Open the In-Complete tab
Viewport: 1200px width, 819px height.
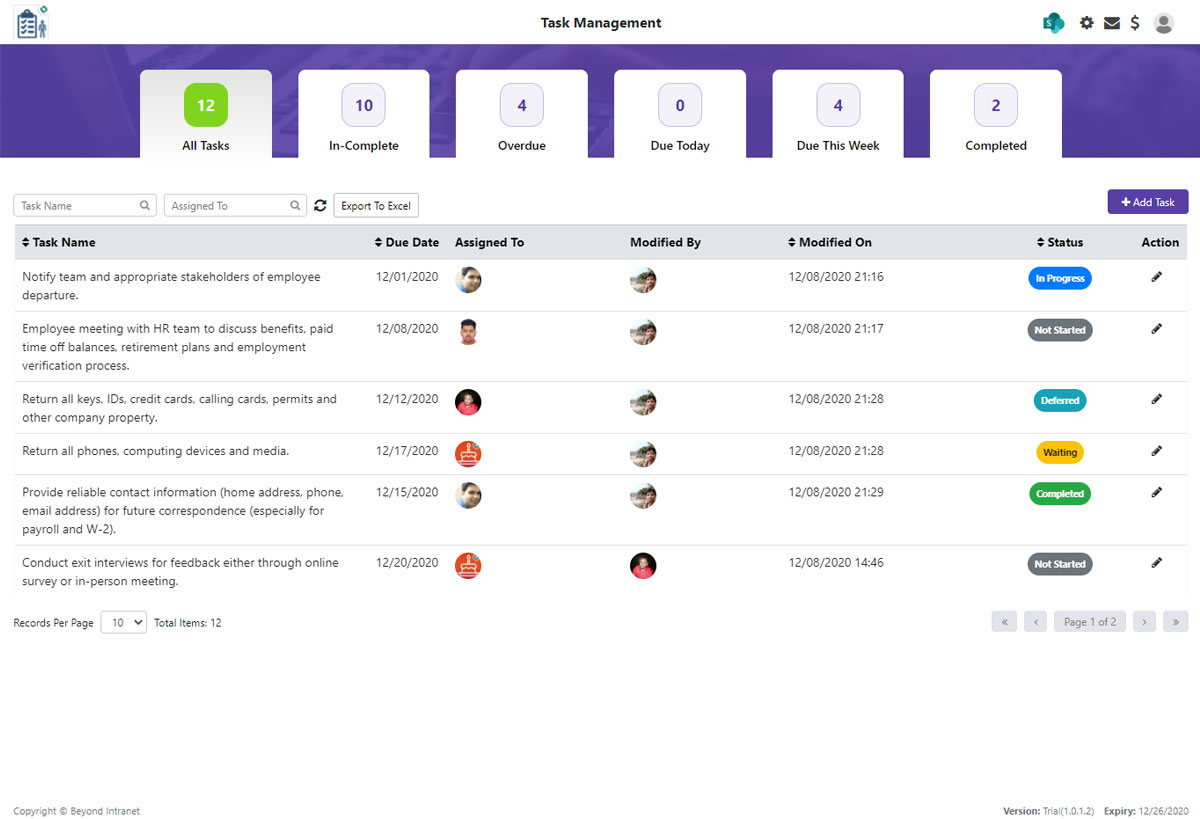click(363, 112)
